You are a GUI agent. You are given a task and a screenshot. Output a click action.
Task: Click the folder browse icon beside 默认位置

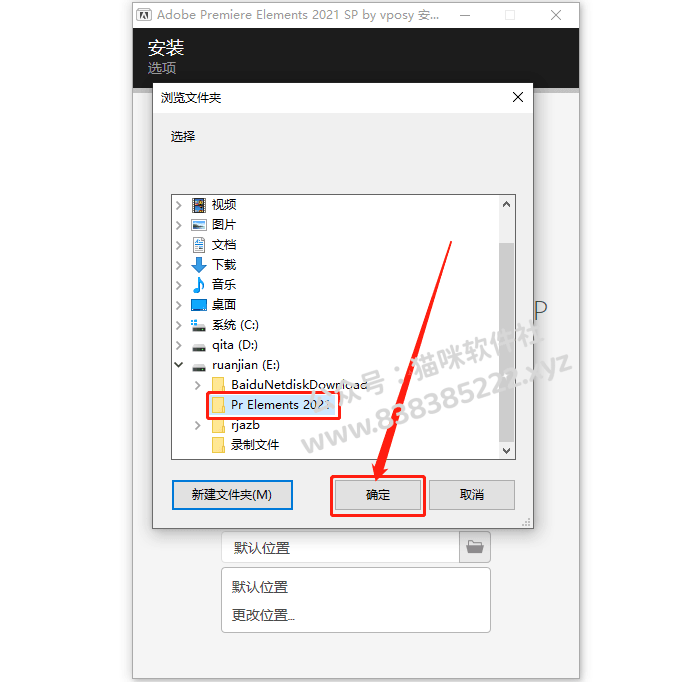coord(475,547)
